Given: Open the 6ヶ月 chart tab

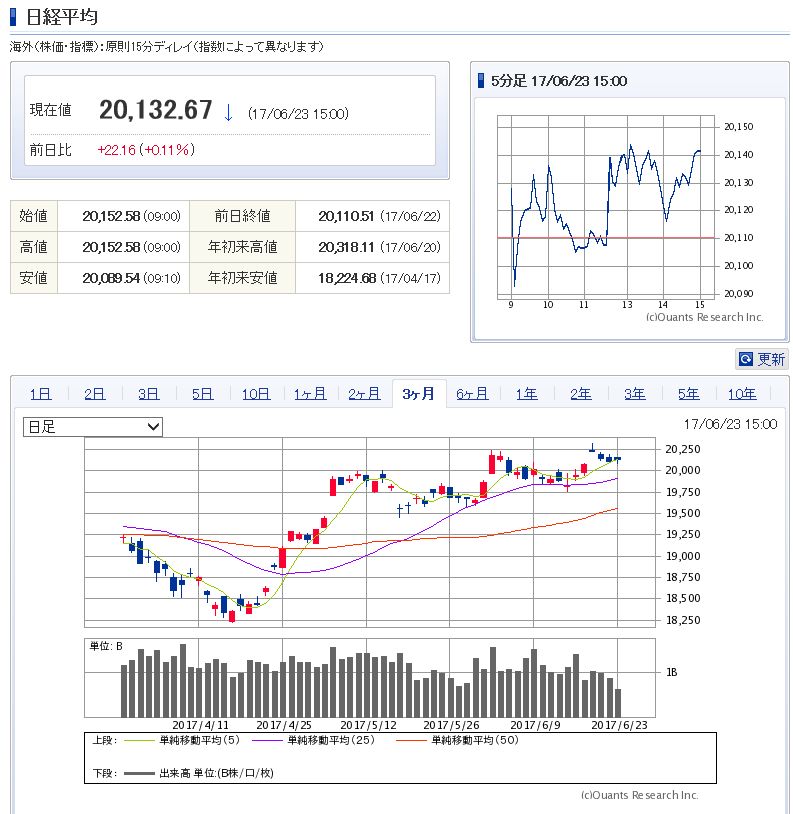Looking at the screenshot, I should point(472,394).
